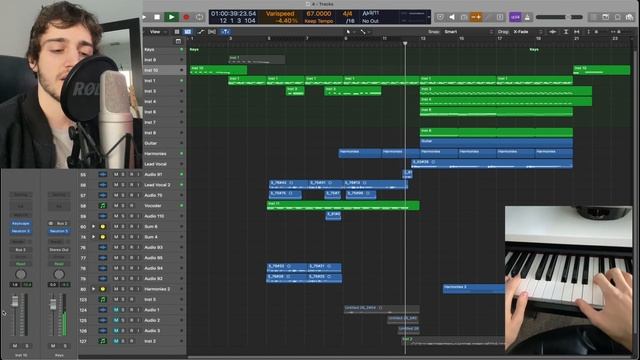Select the Harmonies 2 blue region
The height and width of the screenshot is (360, 640).
473,289
